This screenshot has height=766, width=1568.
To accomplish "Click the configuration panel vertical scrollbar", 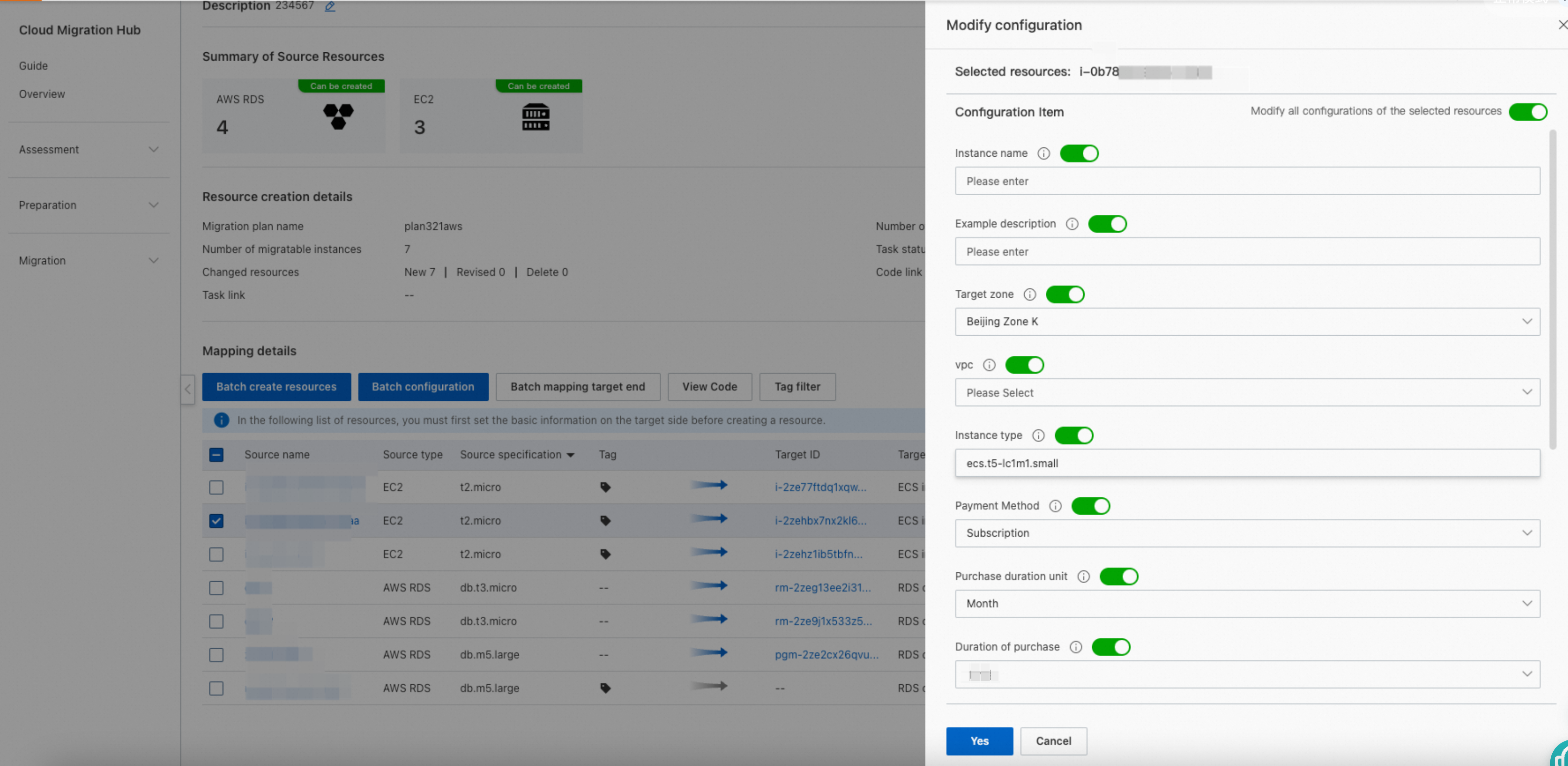I will coord(1553,289).
